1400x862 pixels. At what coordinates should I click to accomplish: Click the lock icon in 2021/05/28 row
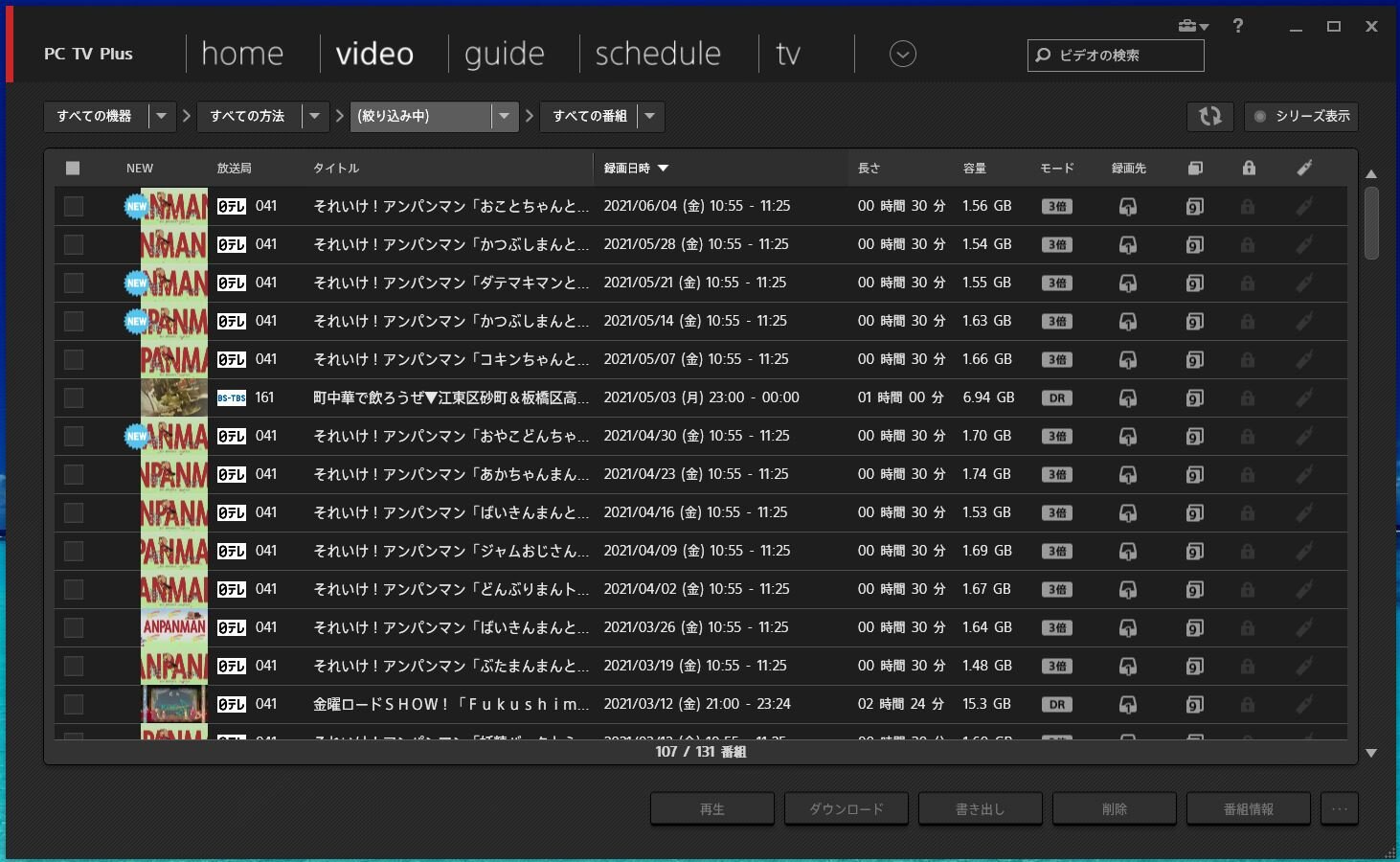tap(1248, 244)
